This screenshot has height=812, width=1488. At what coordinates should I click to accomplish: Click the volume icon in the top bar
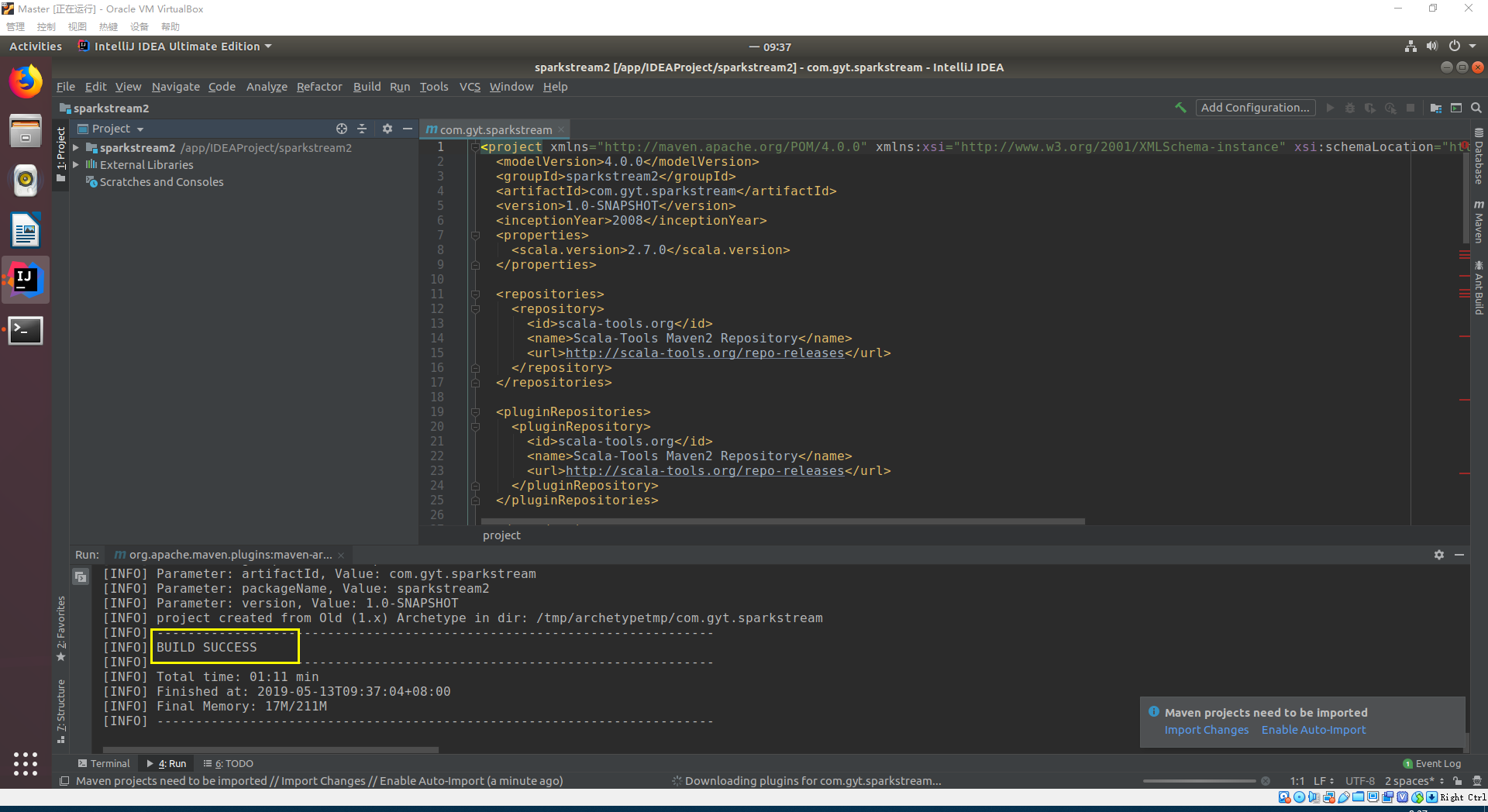click(1432, 46)
